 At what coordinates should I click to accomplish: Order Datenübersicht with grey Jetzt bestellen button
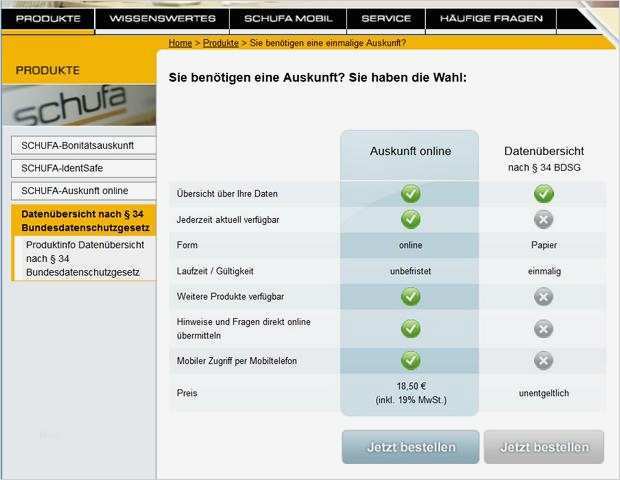coord(544,447)
